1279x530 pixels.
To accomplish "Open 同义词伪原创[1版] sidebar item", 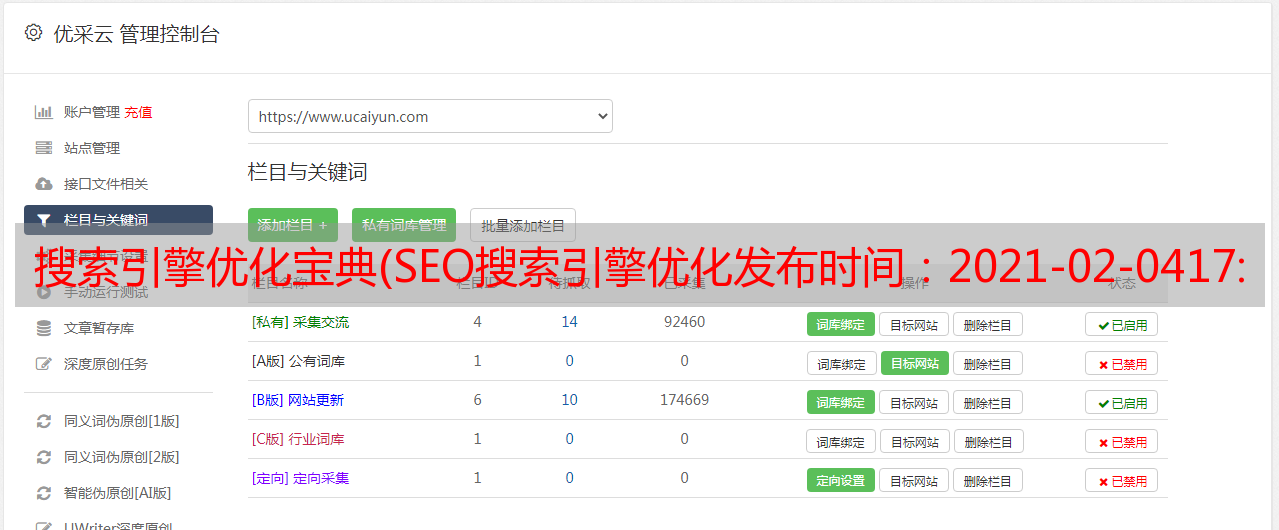I will coord(122,421).
